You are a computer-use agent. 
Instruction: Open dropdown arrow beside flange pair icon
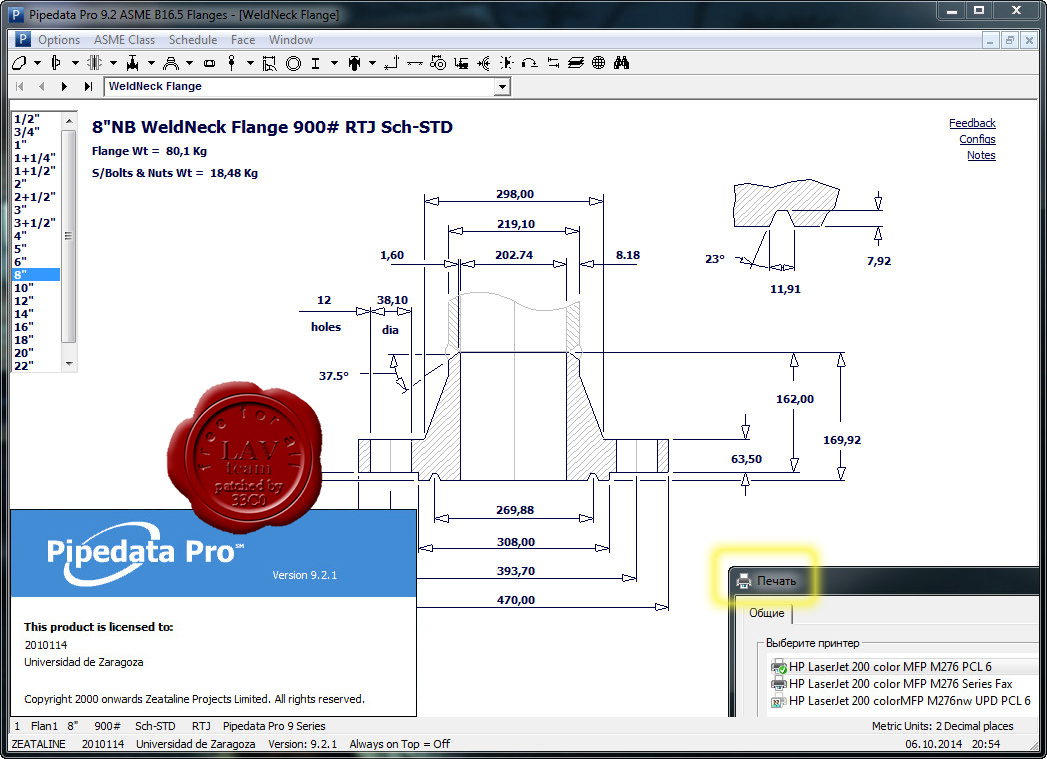(114, 63)
